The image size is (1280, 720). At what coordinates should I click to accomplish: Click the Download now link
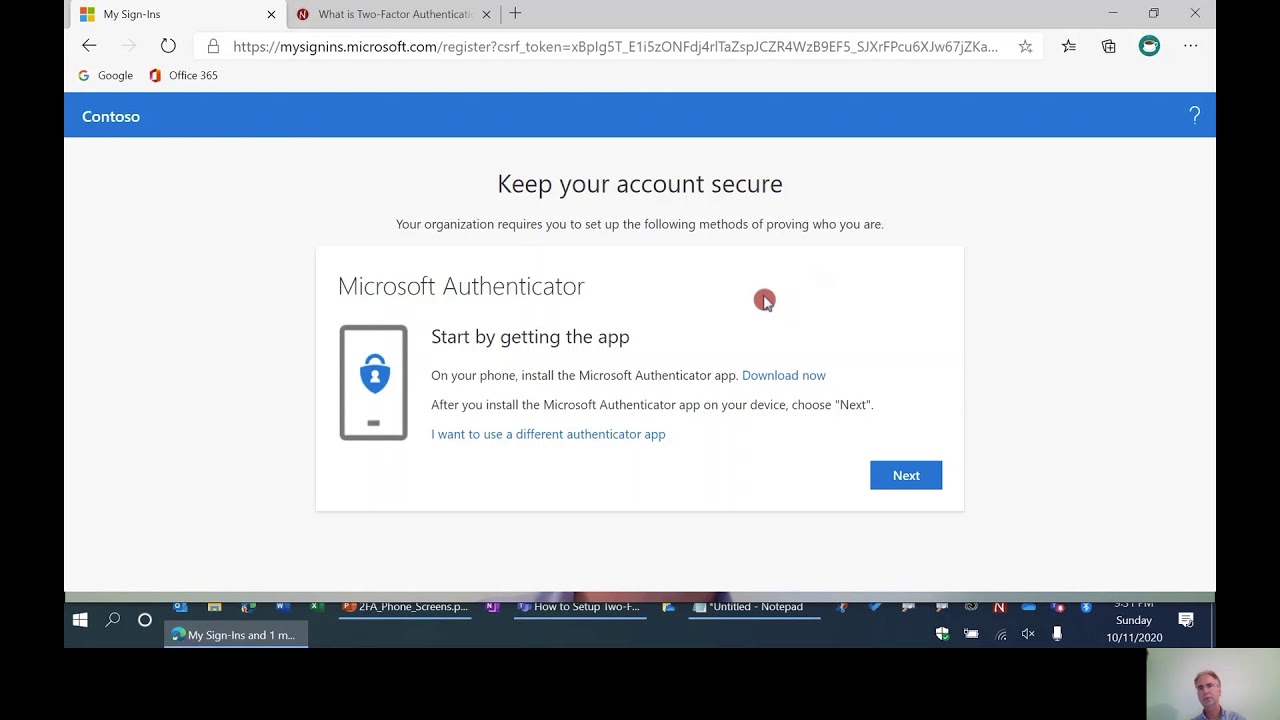784,375
